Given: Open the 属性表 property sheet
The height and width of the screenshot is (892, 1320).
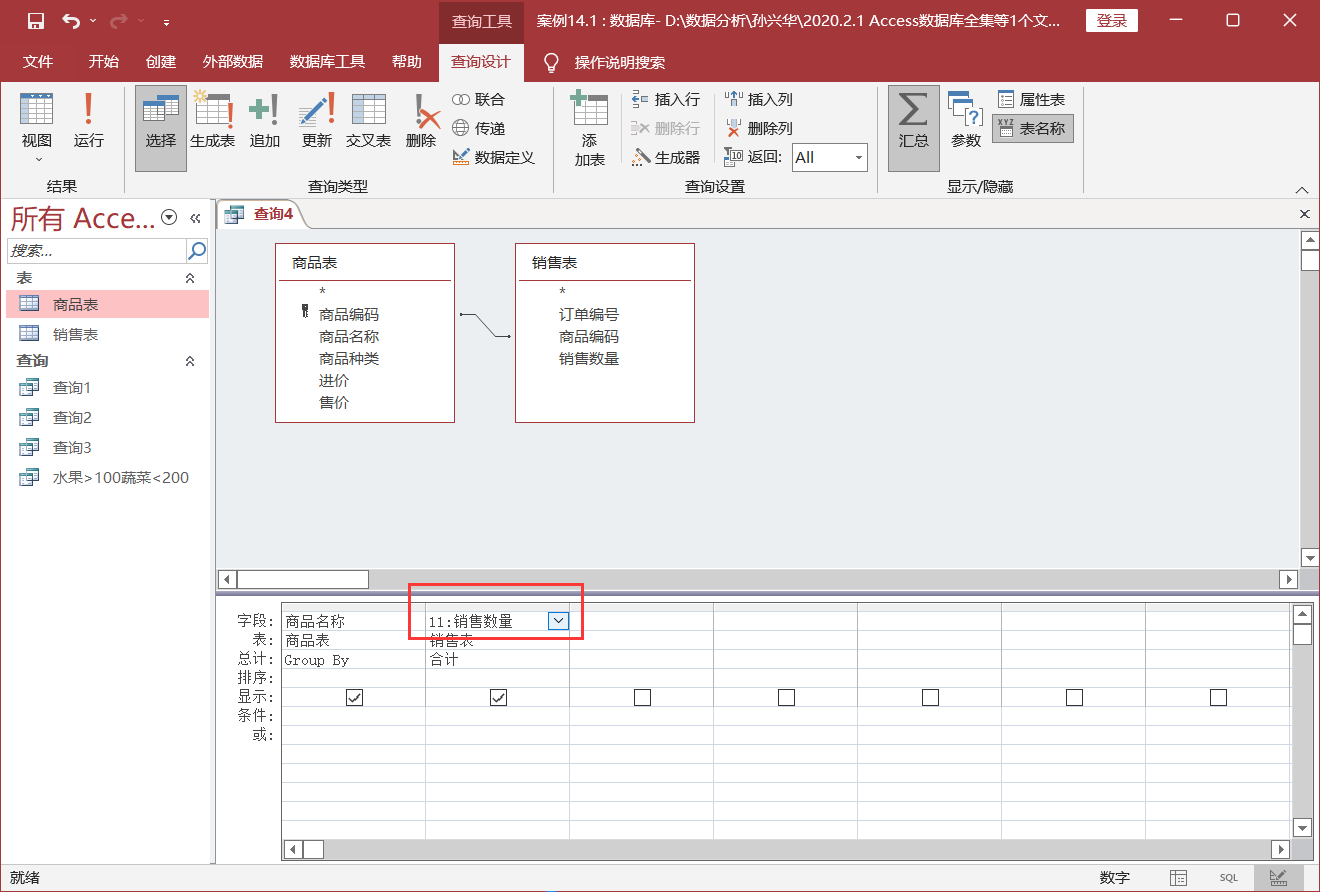Looking at the screenshot, I should pos(1032,99).
